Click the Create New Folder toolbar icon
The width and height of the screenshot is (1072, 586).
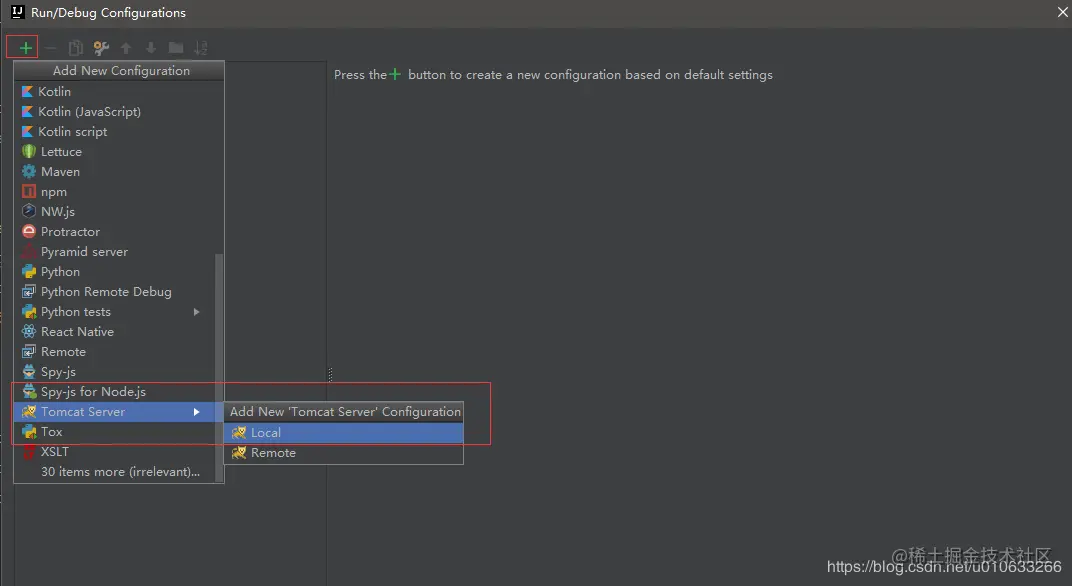pos(176,48)
